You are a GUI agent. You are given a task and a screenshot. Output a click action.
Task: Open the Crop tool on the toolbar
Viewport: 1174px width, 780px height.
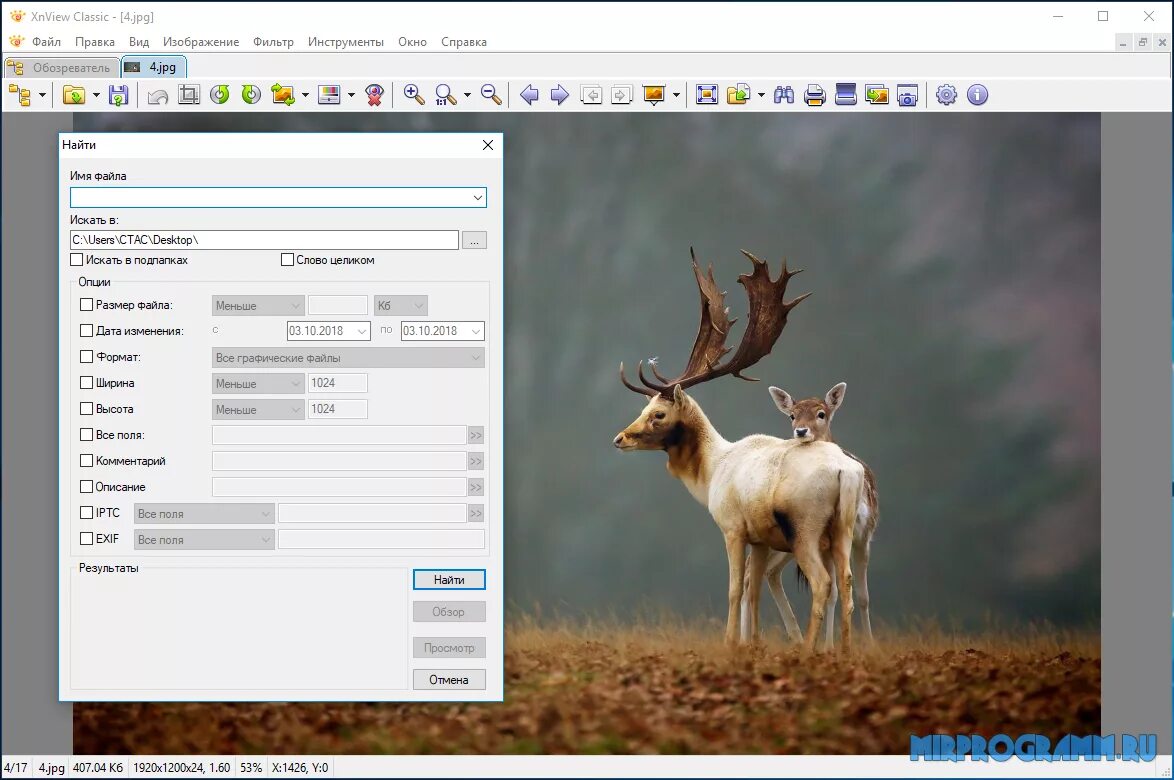click(x=189, y=95)
